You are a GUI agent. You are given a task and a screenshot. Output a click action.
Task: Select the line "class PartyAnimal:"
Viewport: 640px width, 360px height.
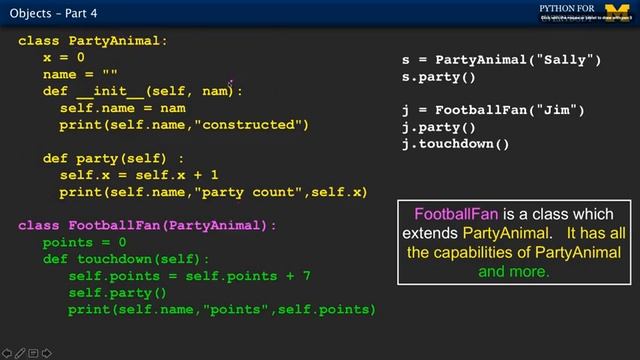93,41
